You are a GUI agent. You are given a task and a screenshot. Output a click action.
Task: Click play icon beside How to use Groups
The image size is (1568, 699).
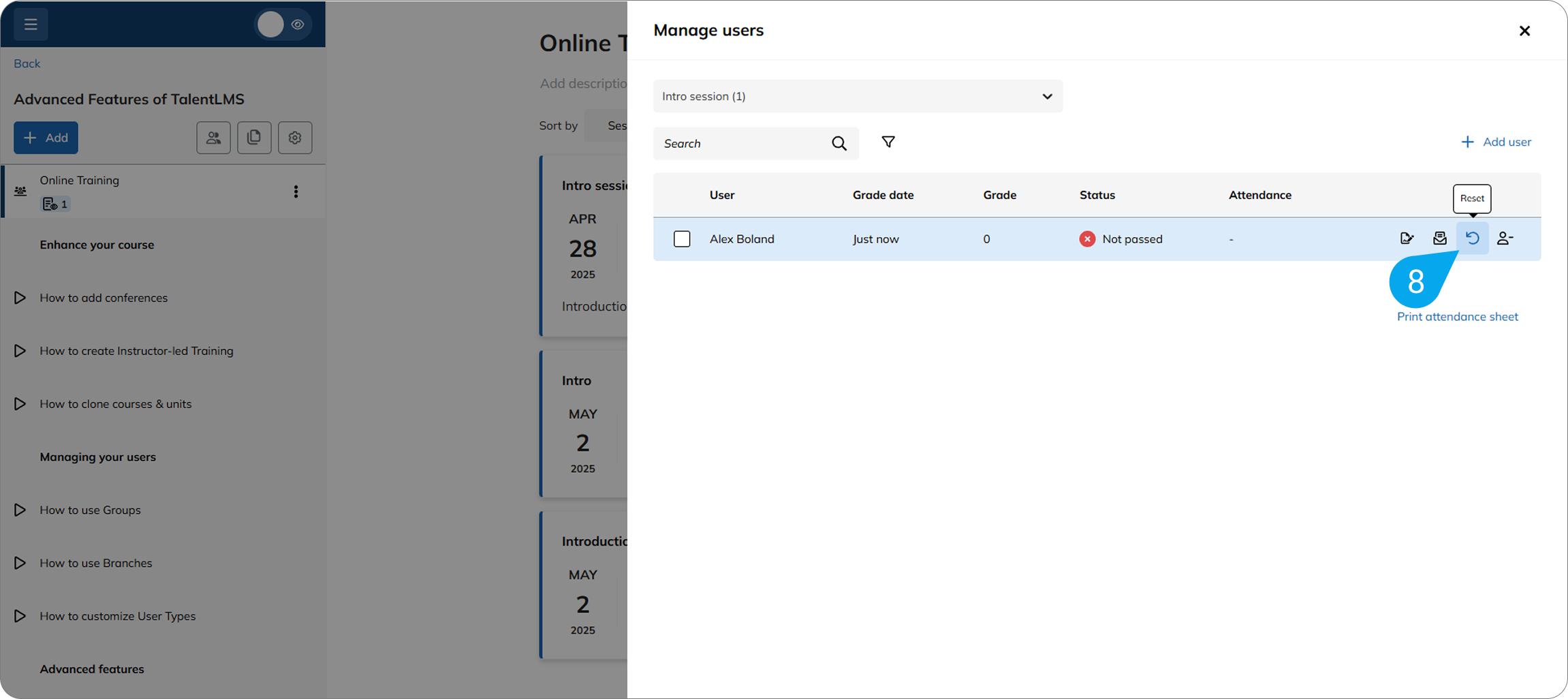(x=20, y=510)
